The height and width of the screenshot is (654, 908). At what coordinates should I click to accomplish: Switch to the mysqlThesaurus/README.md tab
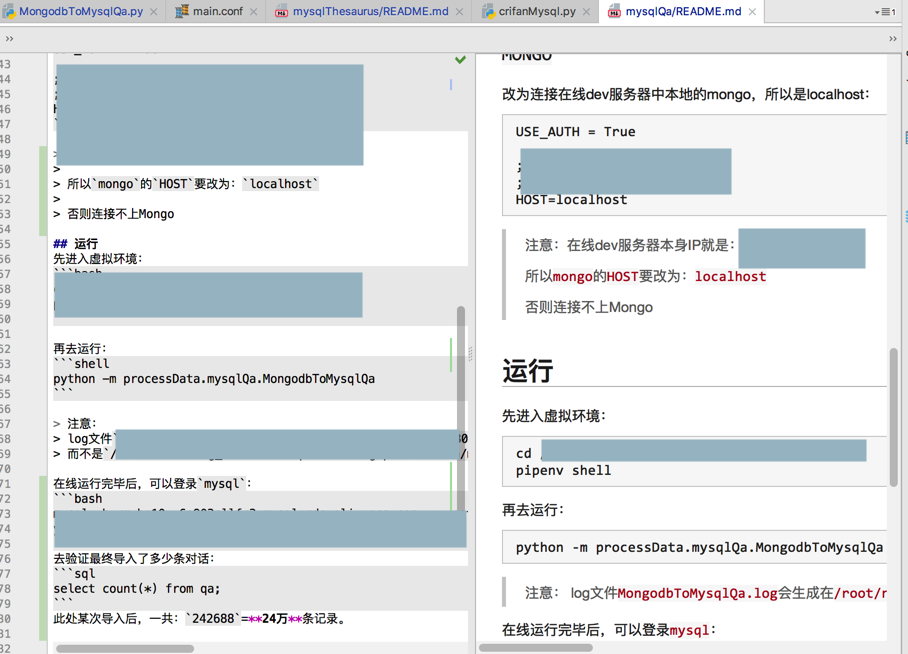tap(370, 11)
